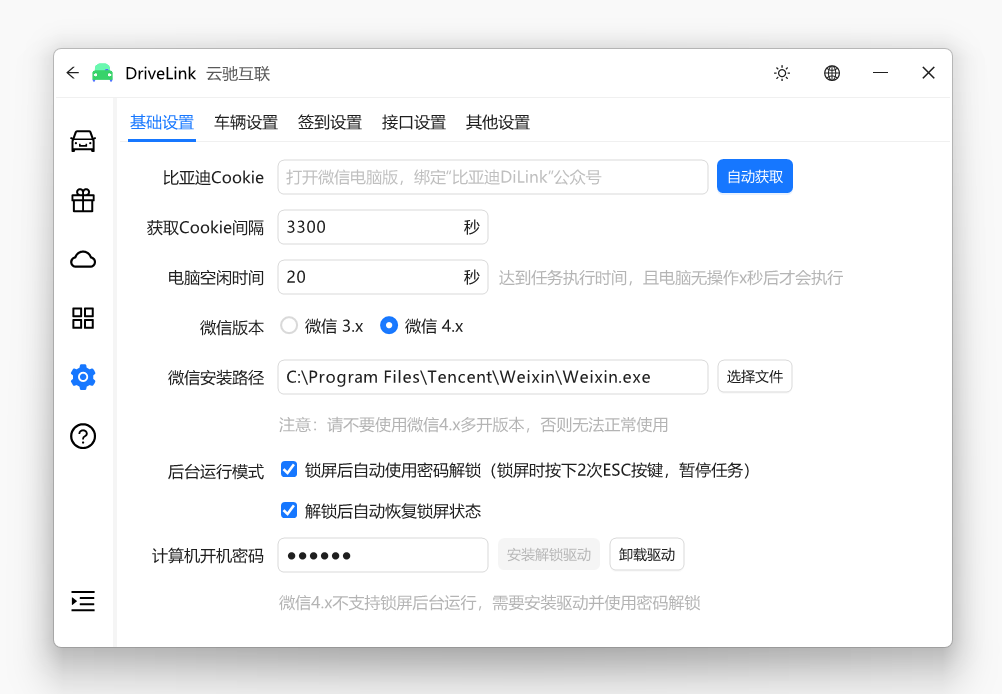The image size is (1002, 694).
Task: Click the green DriveLink car logo
Action: [x=102, y=72]
